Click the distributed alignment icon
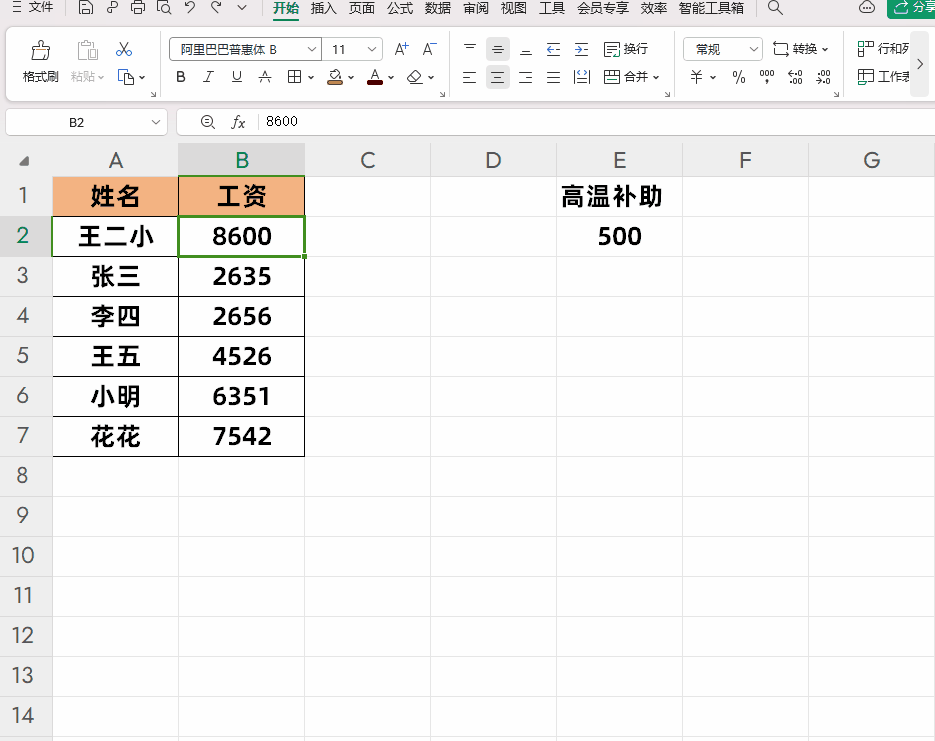935x741 pixels. pyautogui.click(x=581, y=77)
